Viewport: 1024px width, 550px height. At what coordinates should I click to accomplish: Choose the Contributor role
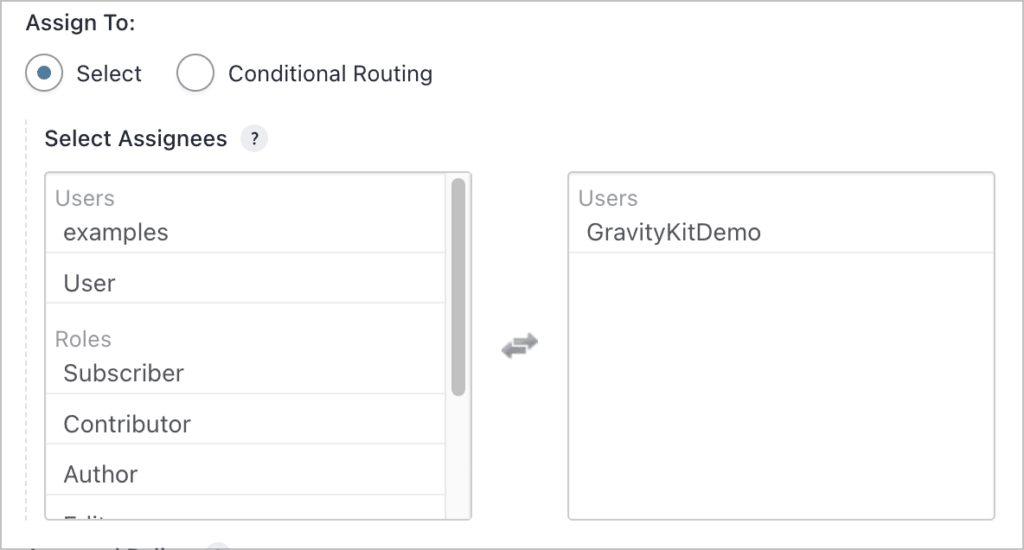pyautogui.click(x=246, y=425)
